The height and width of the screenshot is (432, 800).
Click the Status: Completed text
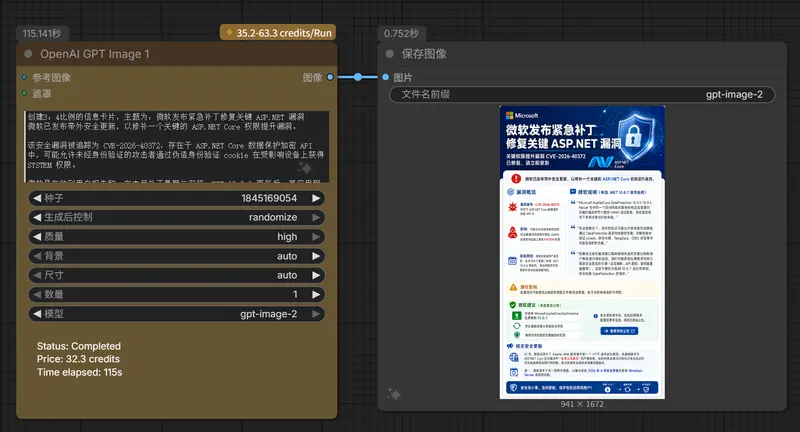click(79, 346)
